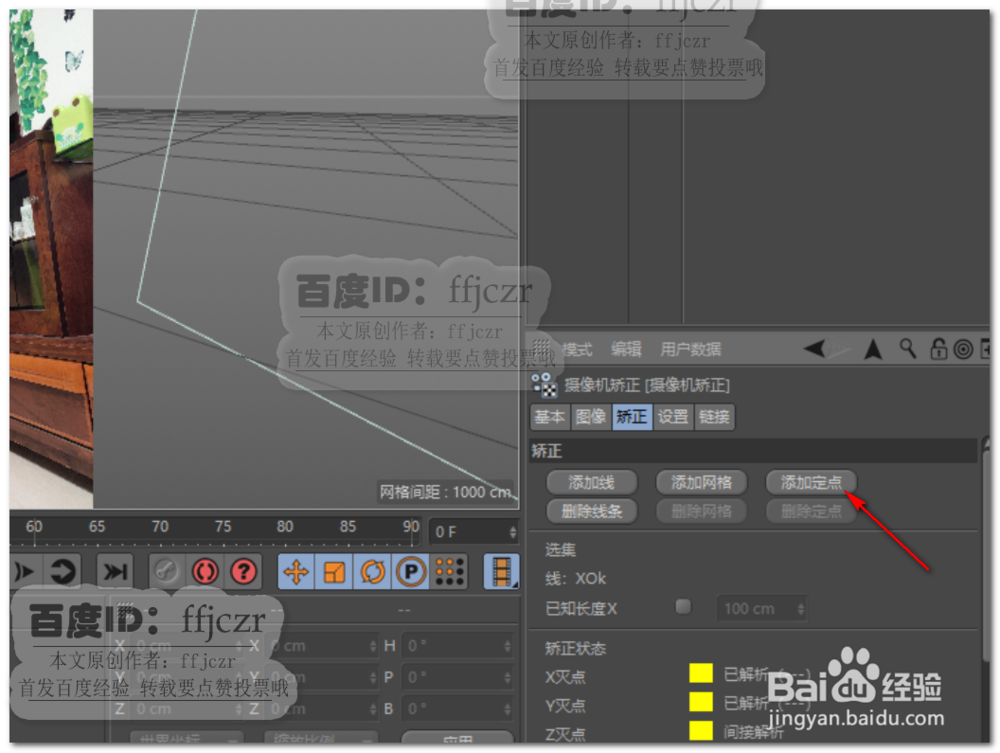Toggle rotation keyframe recording icon
The width and height of the screenshot is (1000, 753).
click(x=372, y=571)
